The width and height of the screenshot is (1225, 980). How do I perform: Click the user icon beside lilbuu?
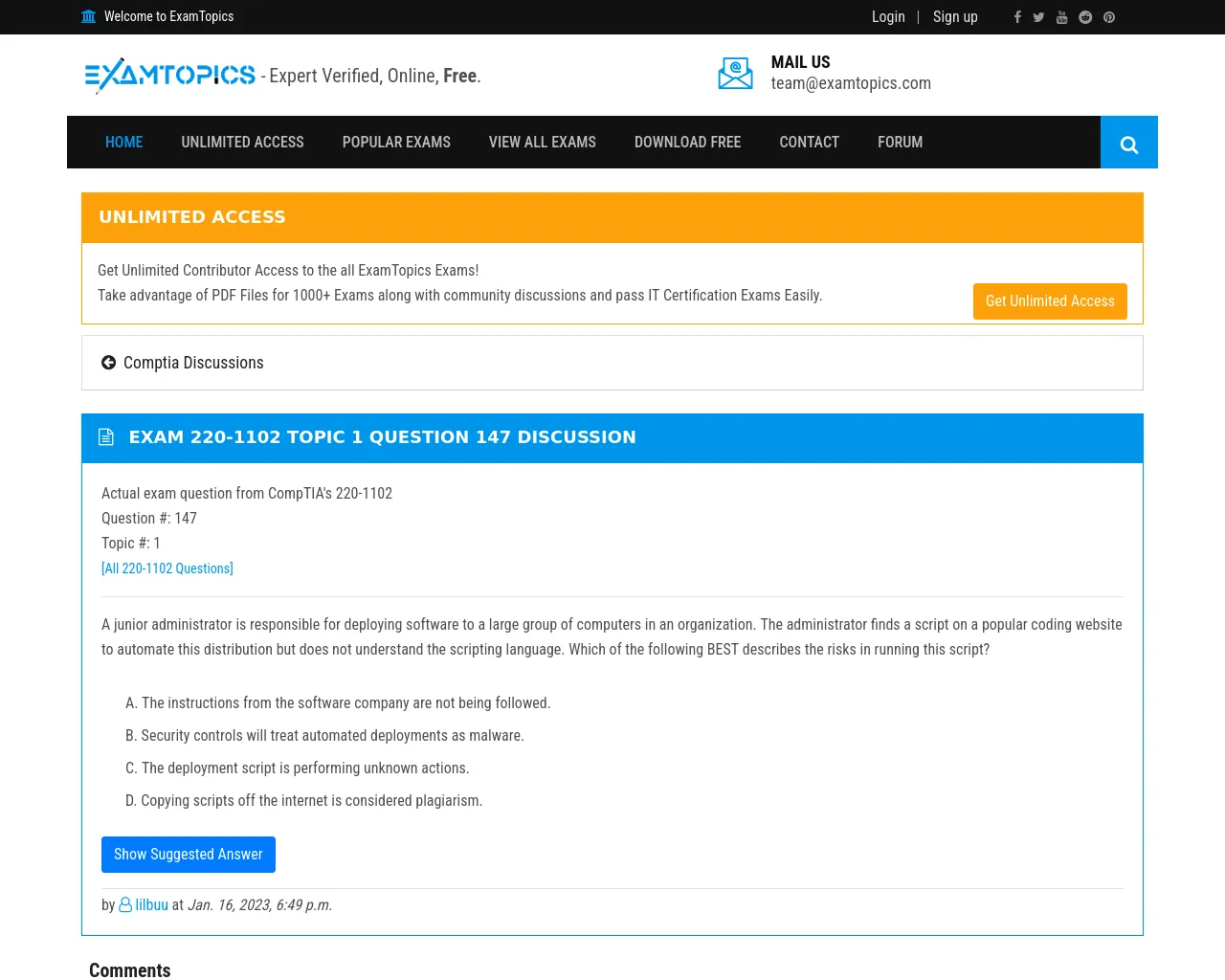point(125,904)
